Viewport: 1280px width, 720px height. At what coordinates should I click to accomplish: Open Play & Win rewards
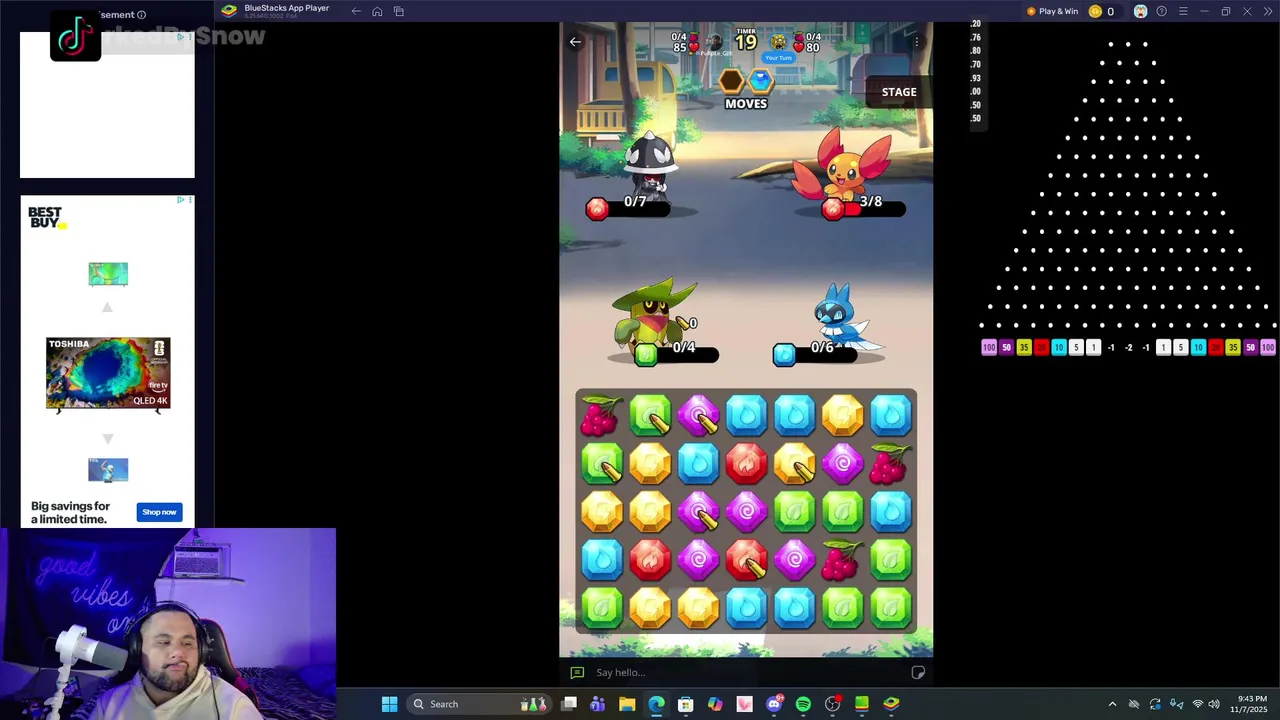coord(1052,11)
